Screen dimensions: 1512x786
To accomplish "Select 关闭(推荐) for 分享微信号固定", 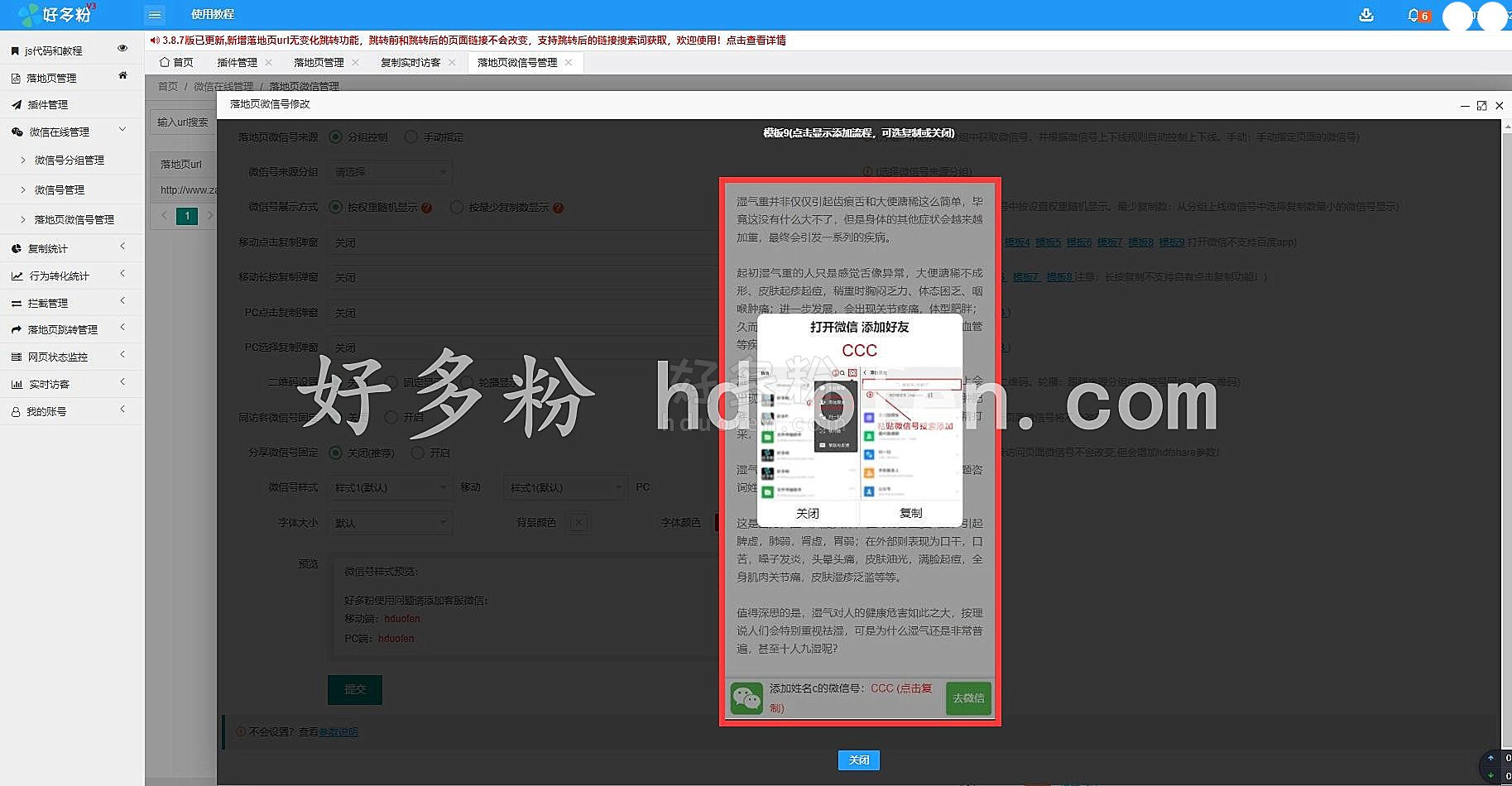I will click(x=336, y=453).
